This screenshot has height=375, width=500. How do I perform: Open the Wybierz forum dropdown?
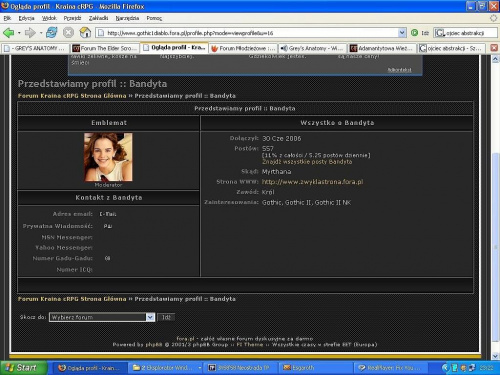[102, 317]
